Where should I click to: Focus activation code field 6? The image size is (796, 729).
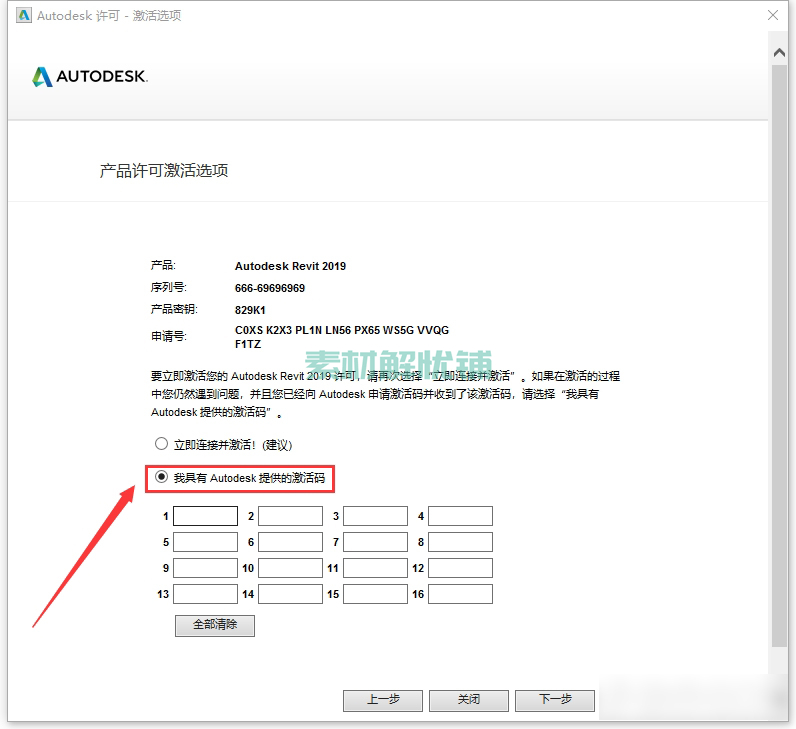click(x=290, y=542)
